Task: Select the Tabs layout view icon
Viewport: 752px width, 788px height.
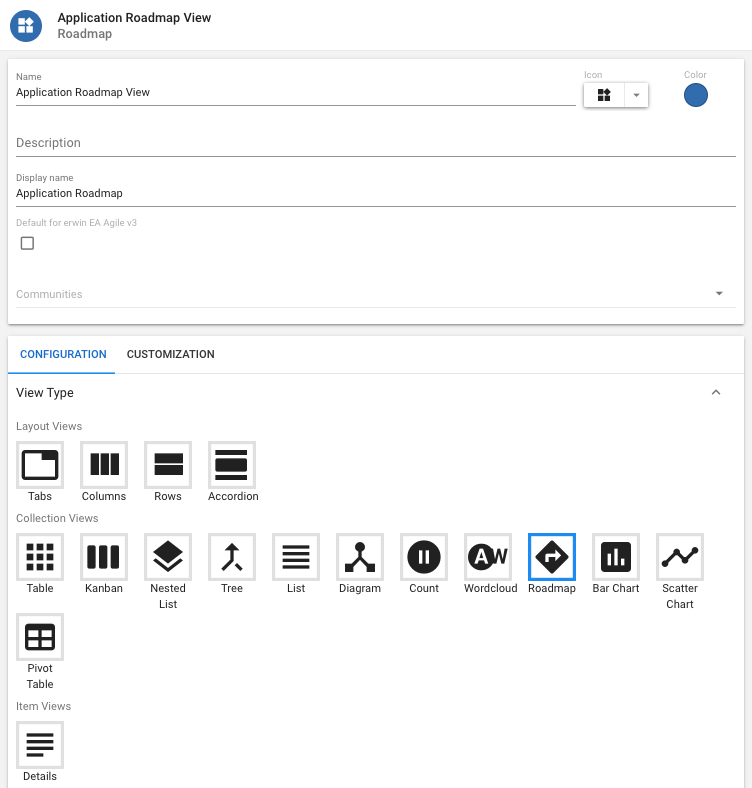Action: tap(40, 465)
